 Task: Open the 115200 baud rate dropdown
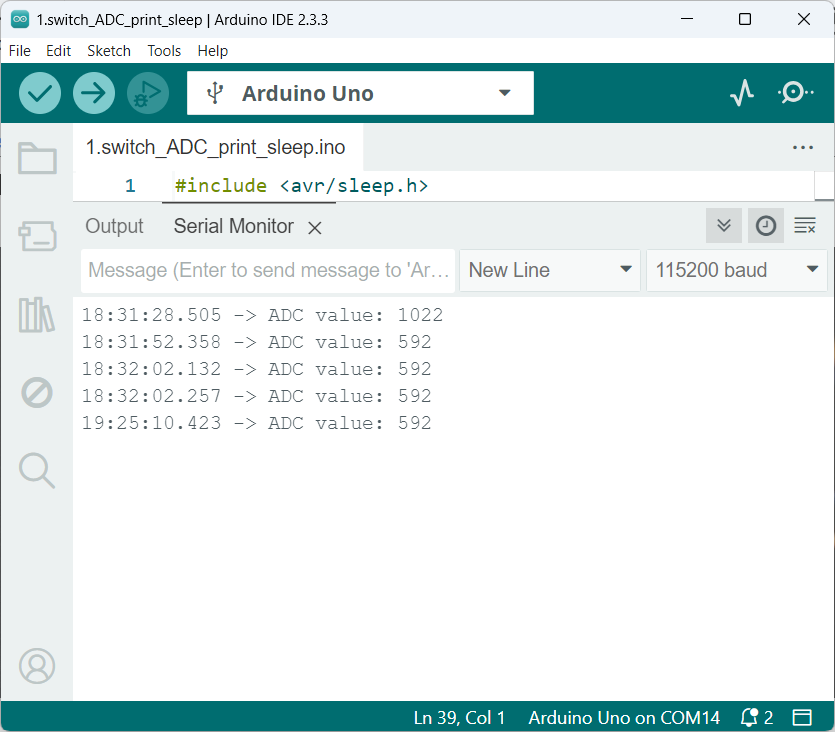click(736, 270)
